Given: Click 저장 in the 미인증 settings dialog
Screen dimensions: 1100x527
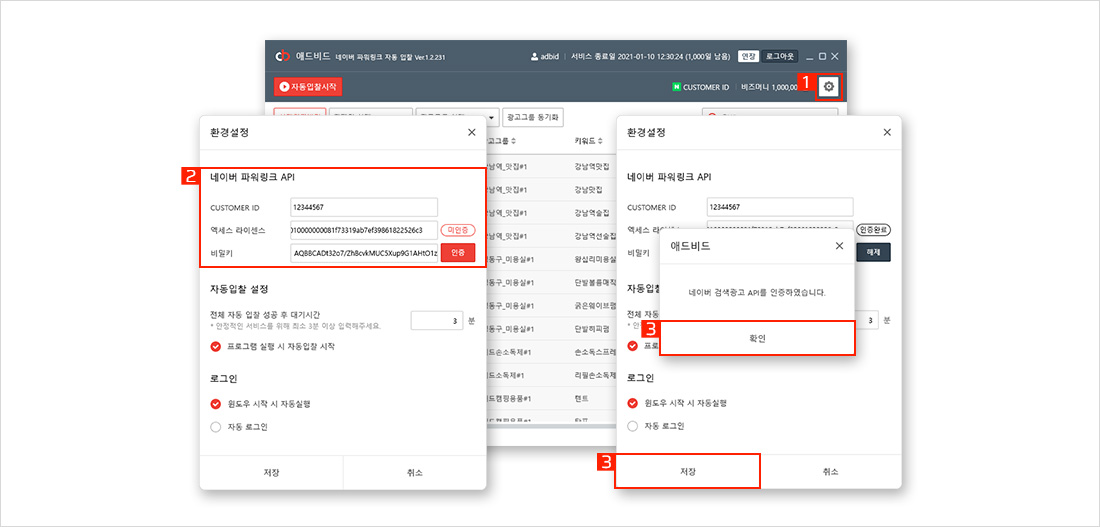Looking at the screenshot, I should (271, 472).
